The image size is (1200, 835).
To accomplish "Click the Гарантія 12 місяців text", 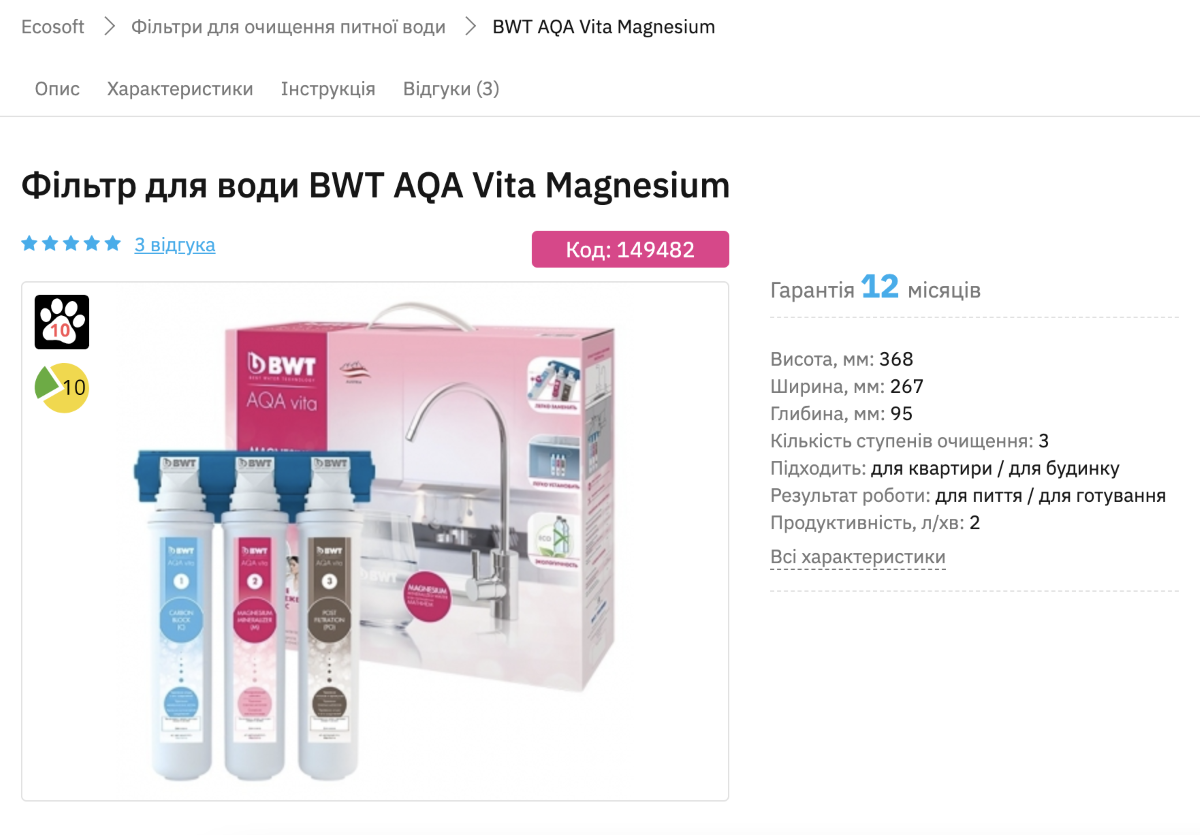I will point(875,289).
